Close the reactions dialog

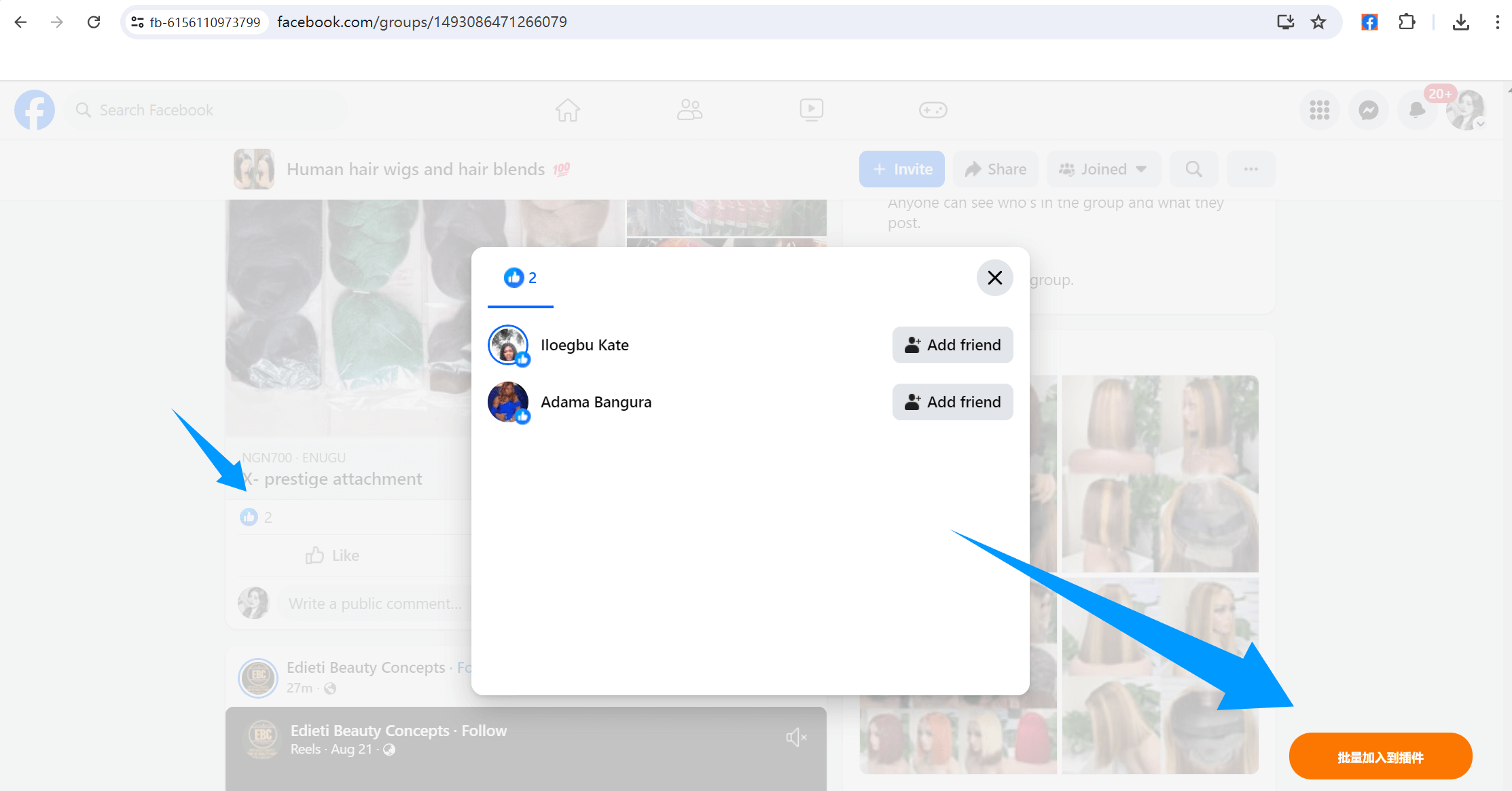click(x=994, y=278)
